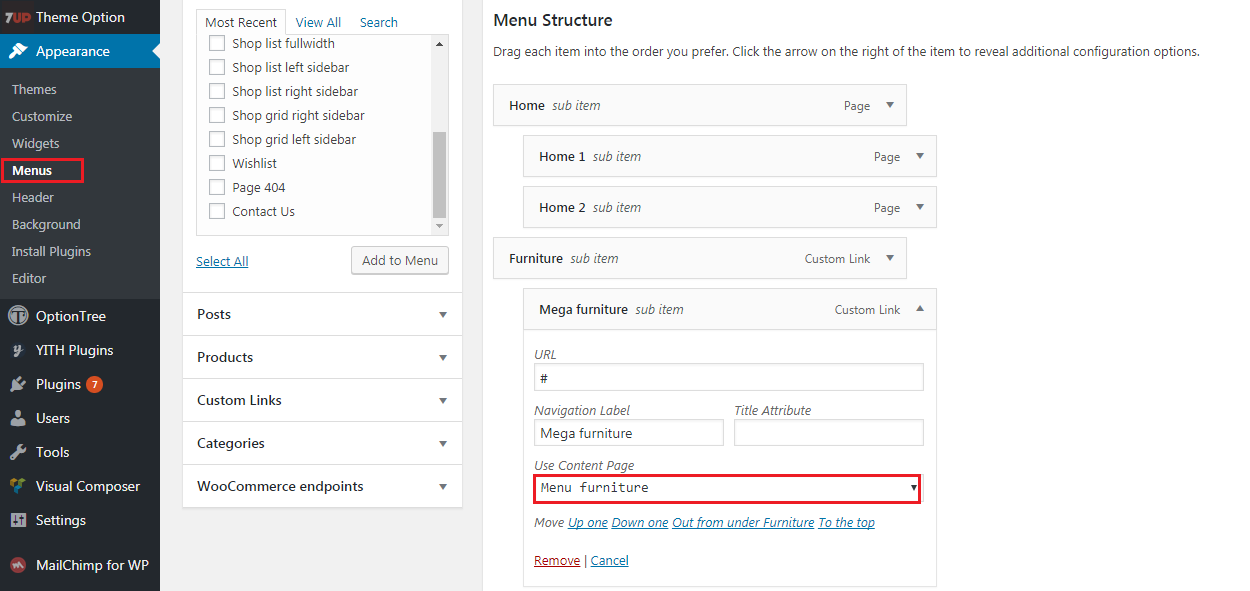
Task: Click the Tools wrench icon
Action: [x=18, y=452]
